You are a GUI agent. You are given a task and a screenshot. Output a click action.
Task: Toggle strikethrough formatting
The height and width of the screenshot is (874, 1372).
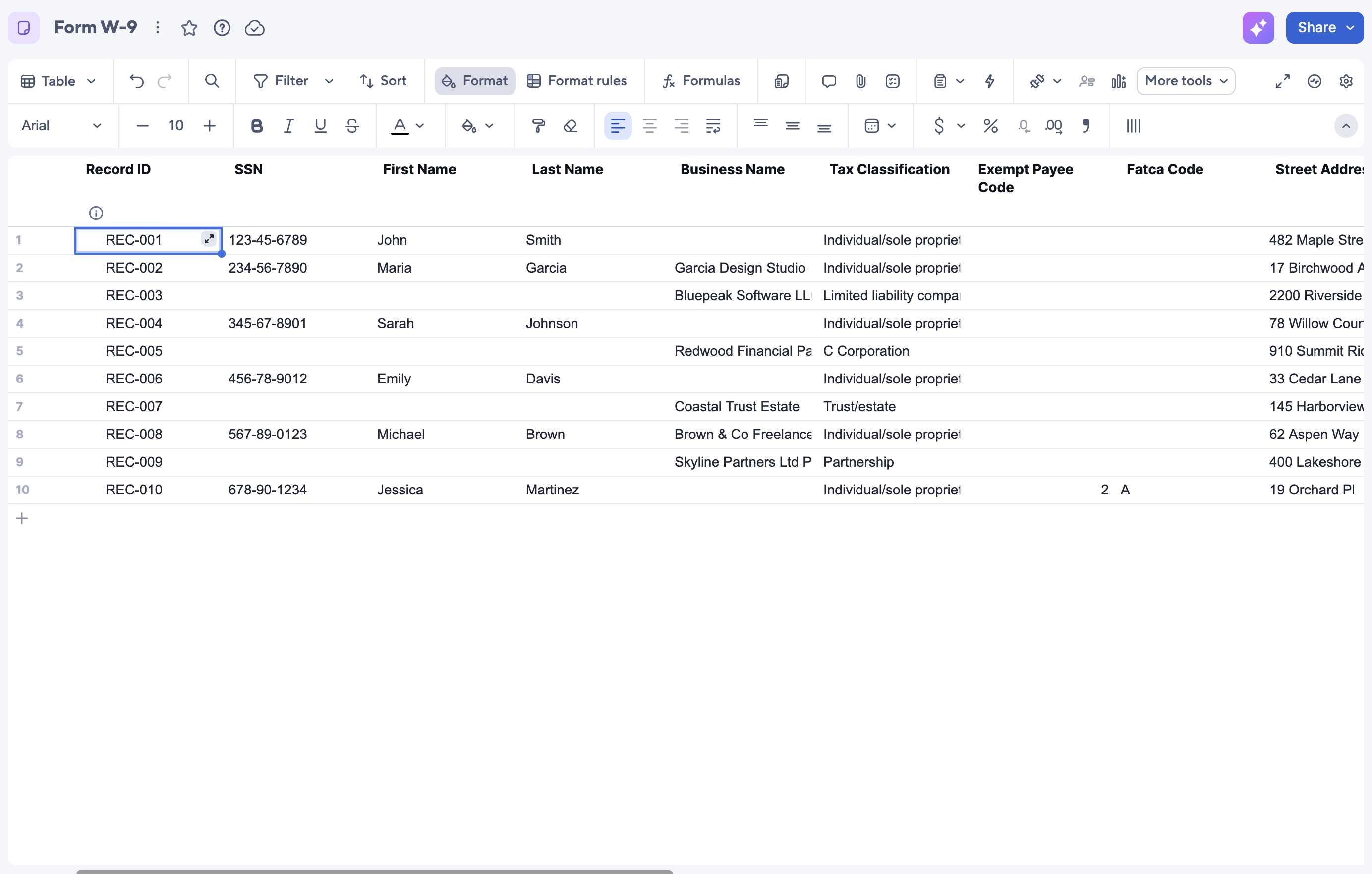tap(352, 126)
